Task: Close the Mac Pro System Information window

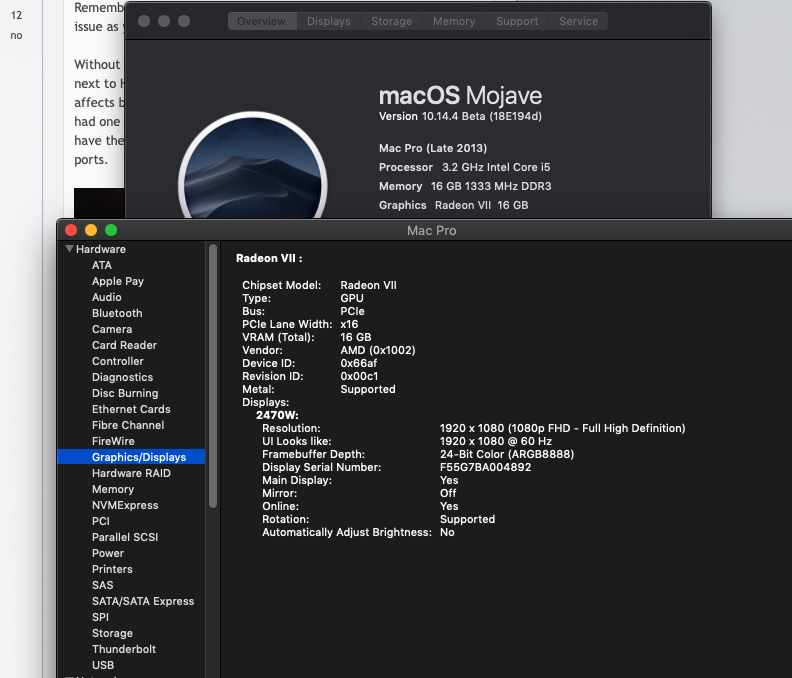Action: [71, 230]
